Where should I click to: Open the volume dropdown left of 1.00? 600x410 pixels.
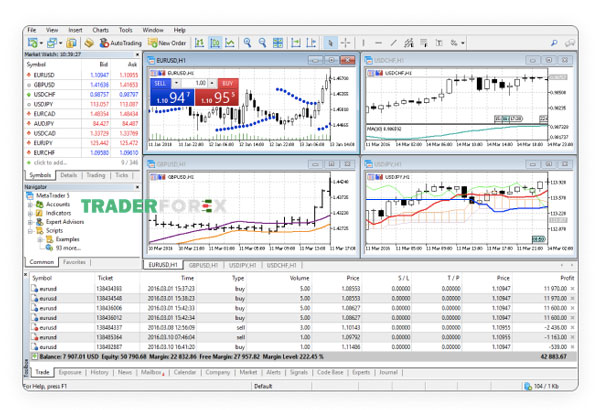(176, 83)
